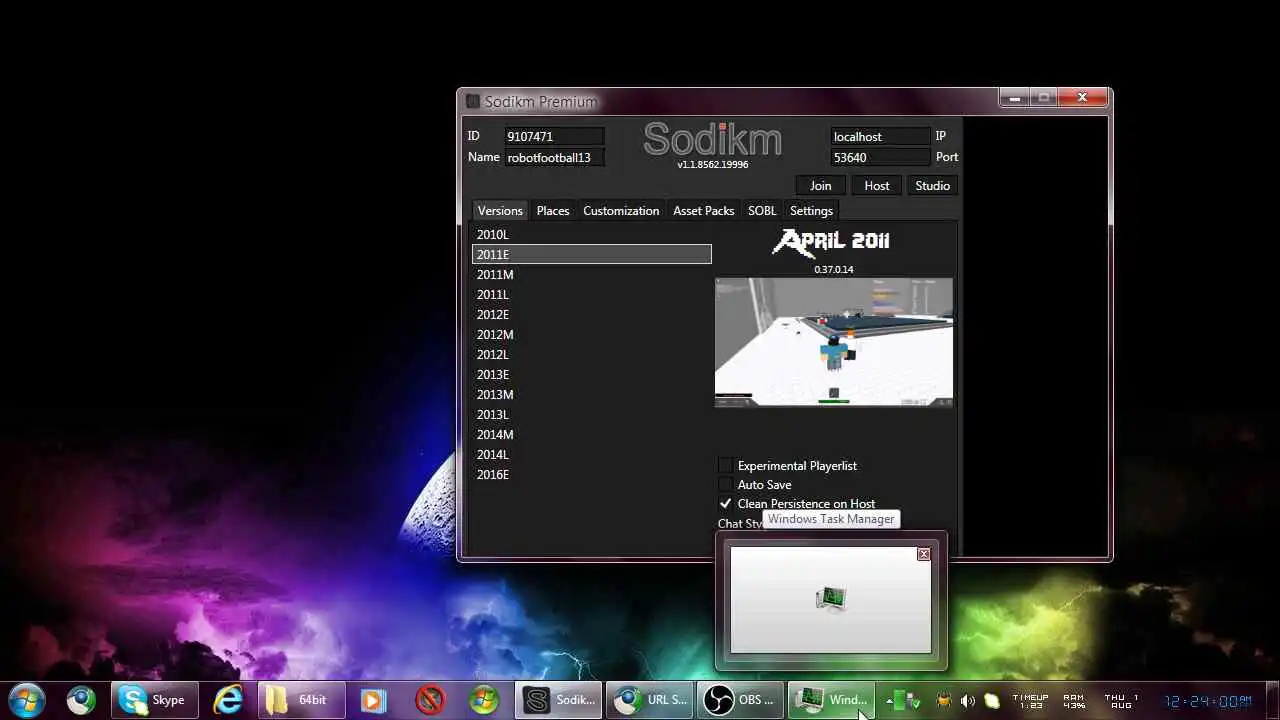Image resolution: width=1280 pixels, height=720 pixels.
Task: Select version 2011L in list
Action: coord(592,294)
